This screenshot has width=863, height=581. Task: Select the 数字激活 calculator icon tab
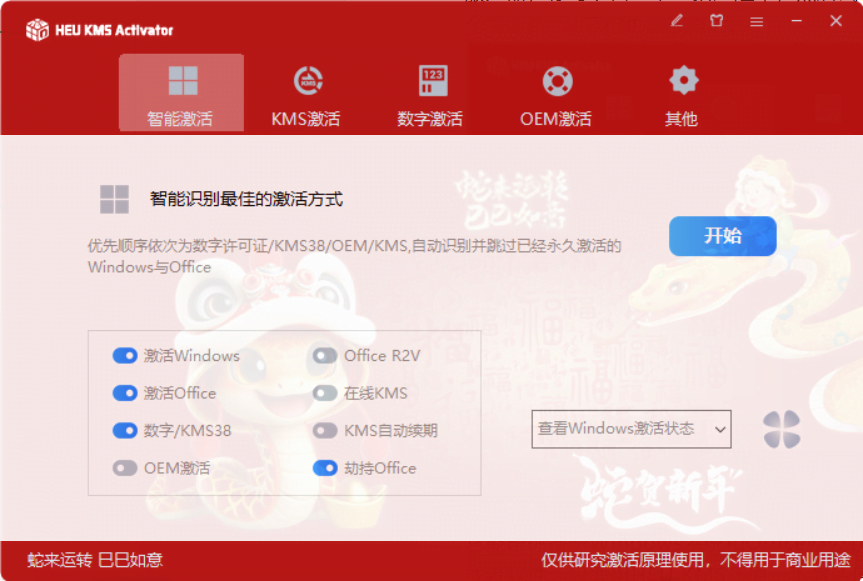click(431, 94)
